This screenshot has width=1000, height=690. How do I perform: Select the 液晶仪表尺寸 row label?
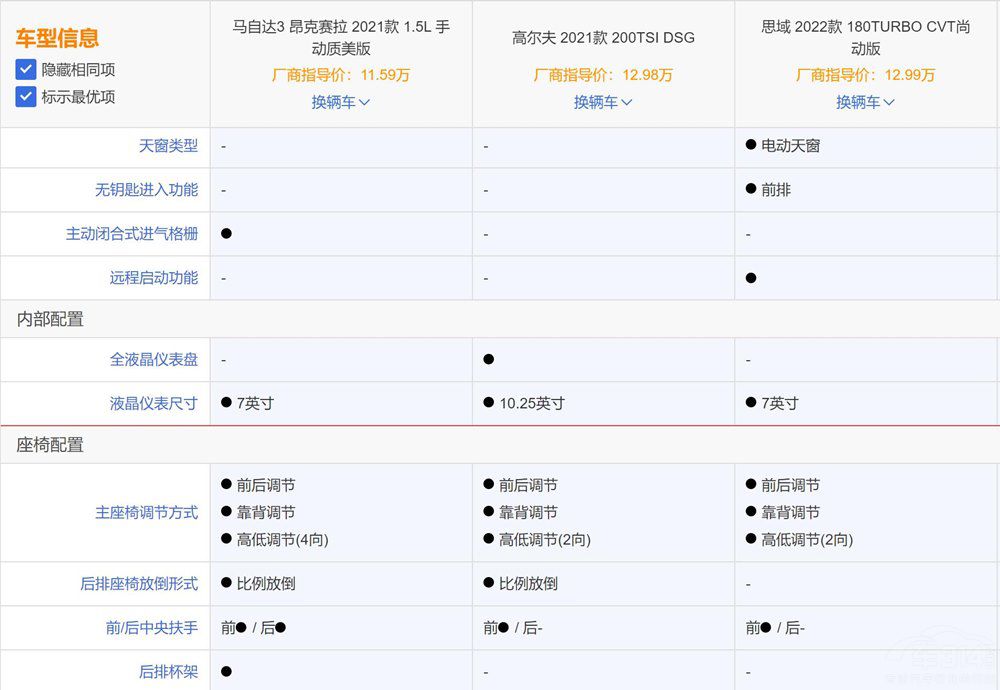coord(154,404)
